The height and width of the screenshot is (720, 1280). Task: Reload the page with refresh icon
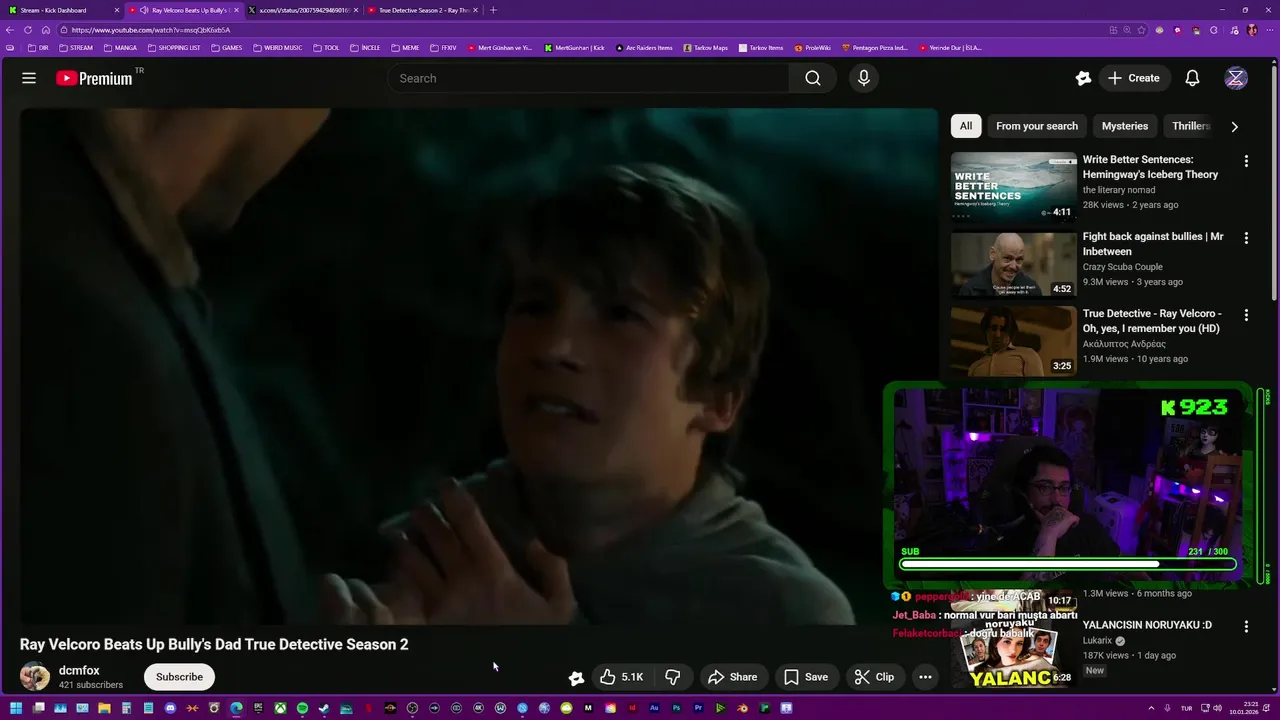pos(28,30)
